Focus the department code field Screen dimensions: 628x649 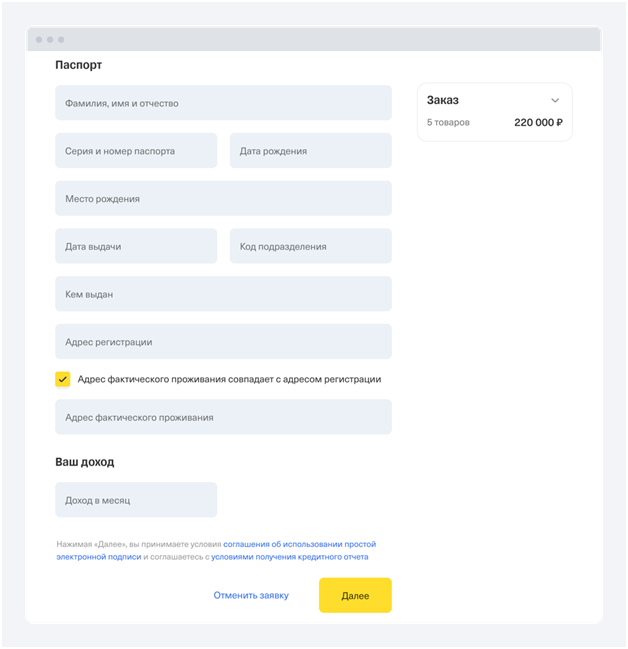[310, 246]
